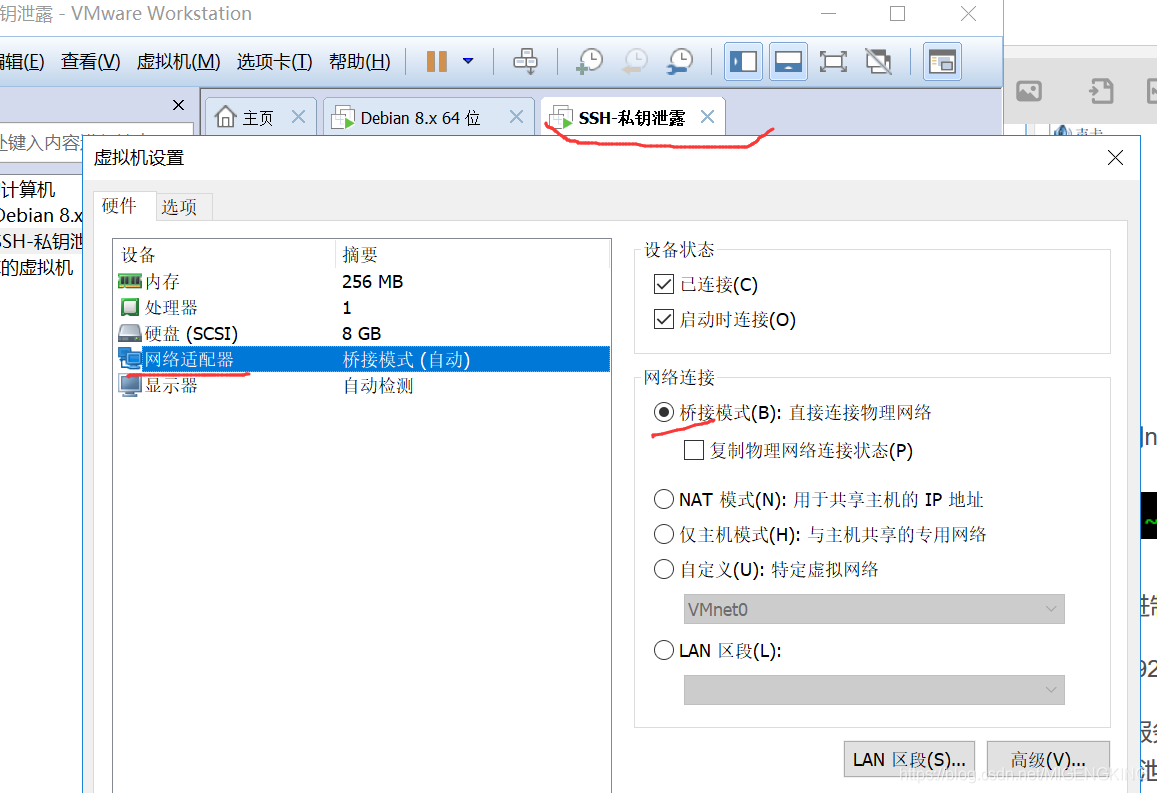Click the monitor icon beside 显示器
The width and height of the screenshot is (1157, 793).
[129, 386]
